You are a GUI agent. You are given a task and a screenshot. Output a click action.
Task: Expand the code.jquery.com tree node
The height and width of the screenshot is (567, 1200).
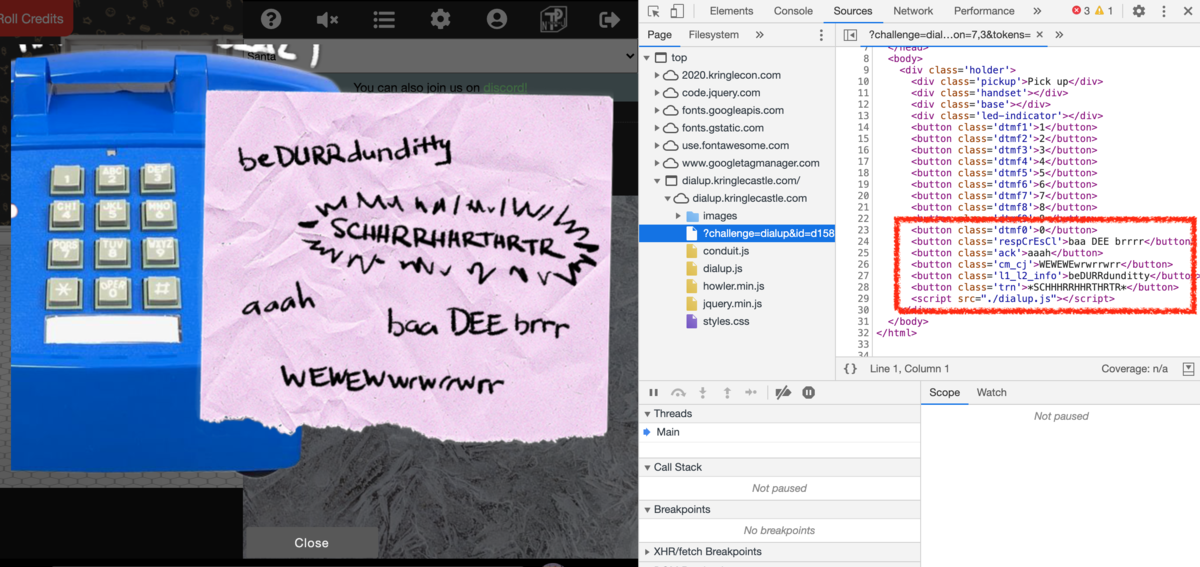pos(657,93)
